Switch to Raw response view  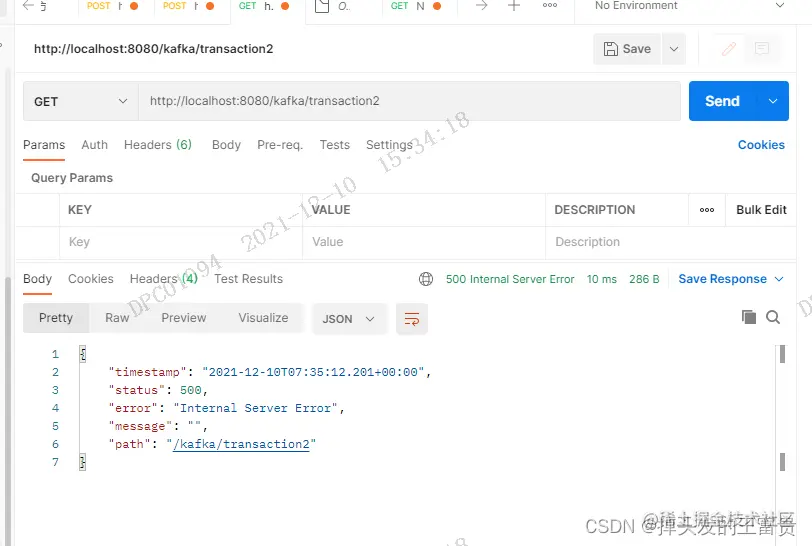(117, 318)
